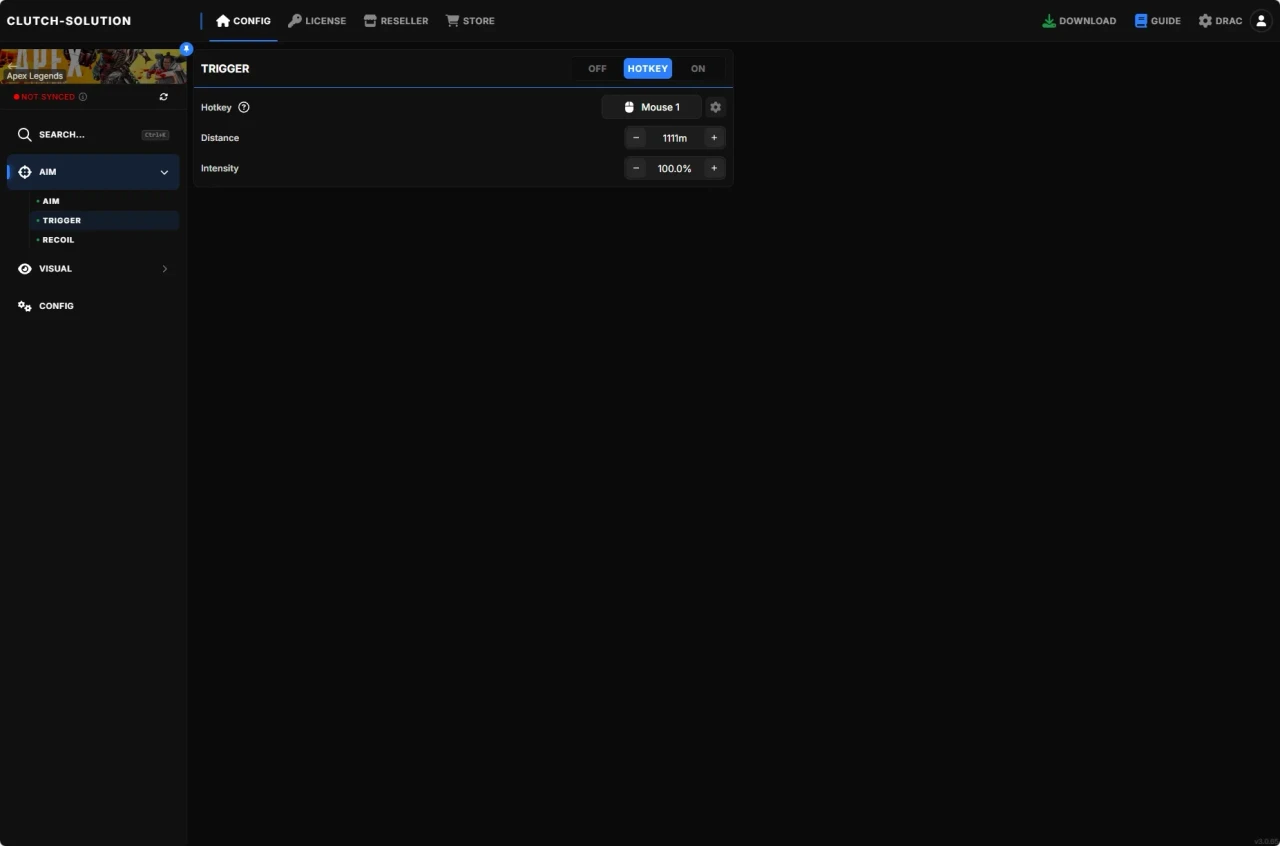The width and height of the screenshot is (1280, 846).
Task: Select the AIM crosshair icon in sidebar
Action: point(24,171)
